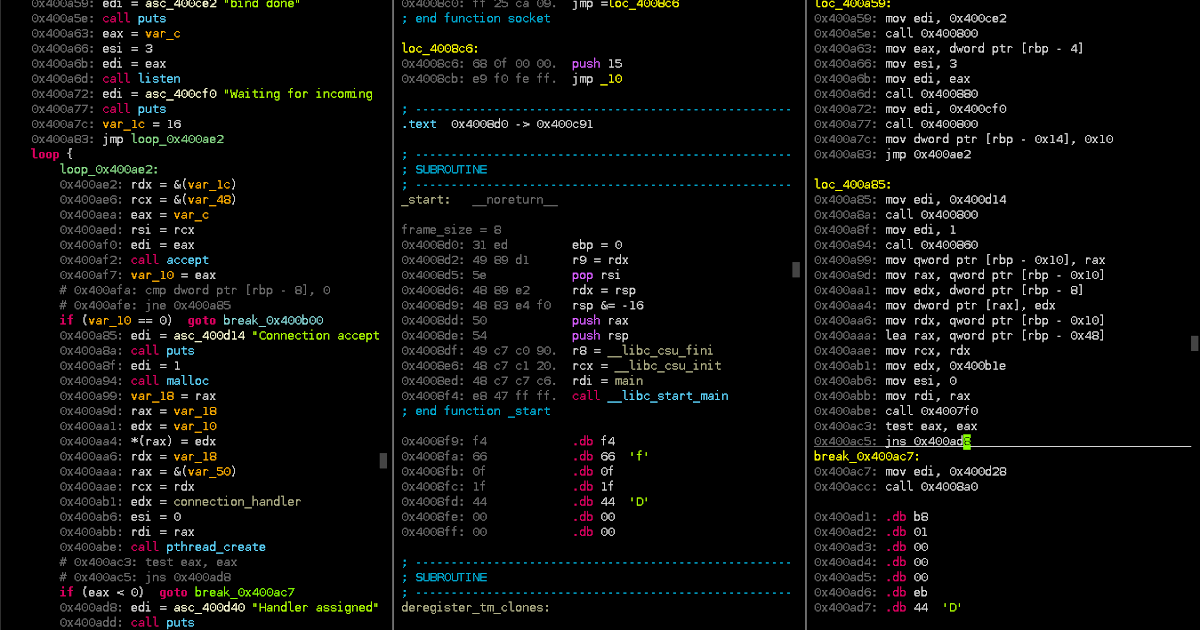Click the 'rcx = &(var_48)' line
The width and height of the screenshot is (1200, 630).
[183, 200]
